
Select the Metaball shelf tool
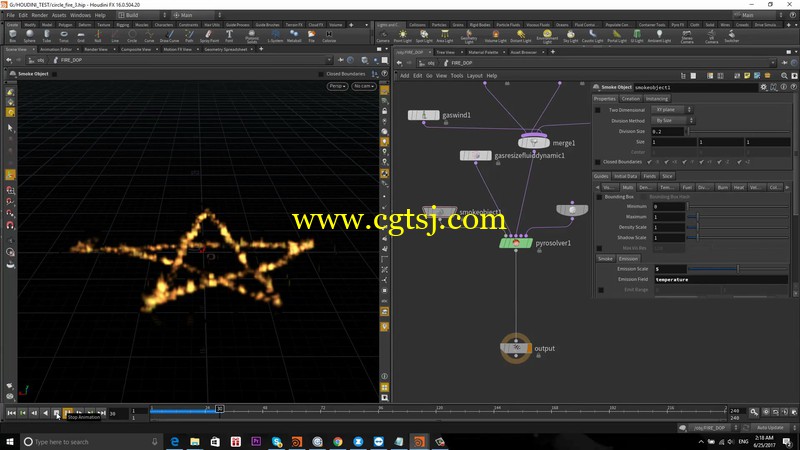click(294, 36)
